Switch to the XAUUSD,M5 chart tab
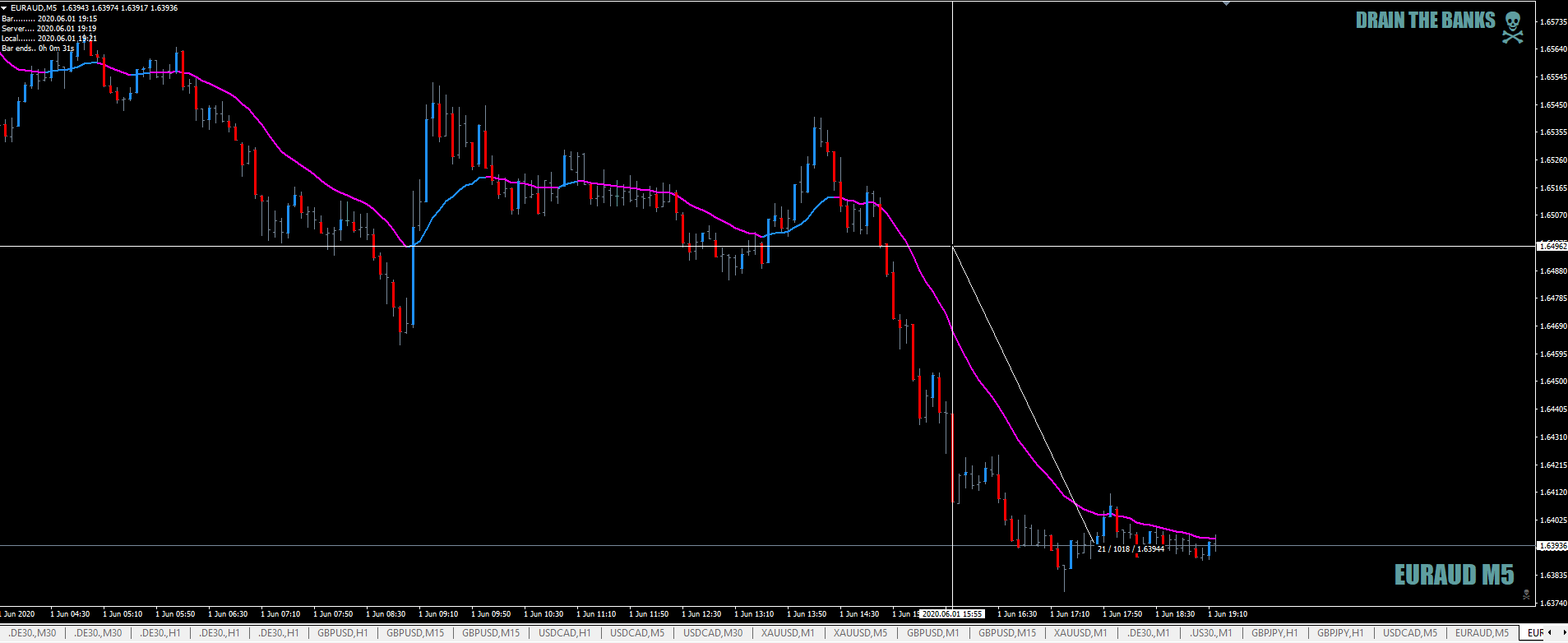This screenshot has height=643, width=1568. [860, 633]
